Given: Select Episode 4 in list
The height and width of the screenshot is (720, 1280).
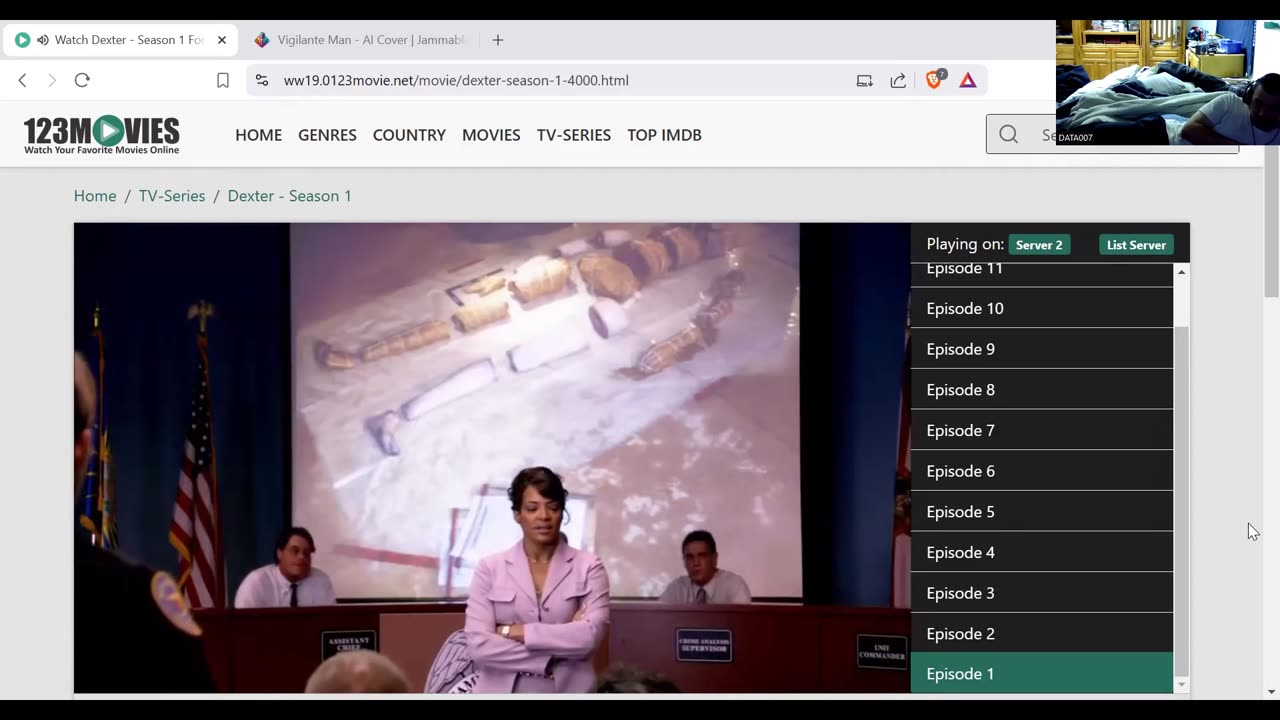Looking at the screenshot, I should pyautogui.click(x=1041, y=552).
